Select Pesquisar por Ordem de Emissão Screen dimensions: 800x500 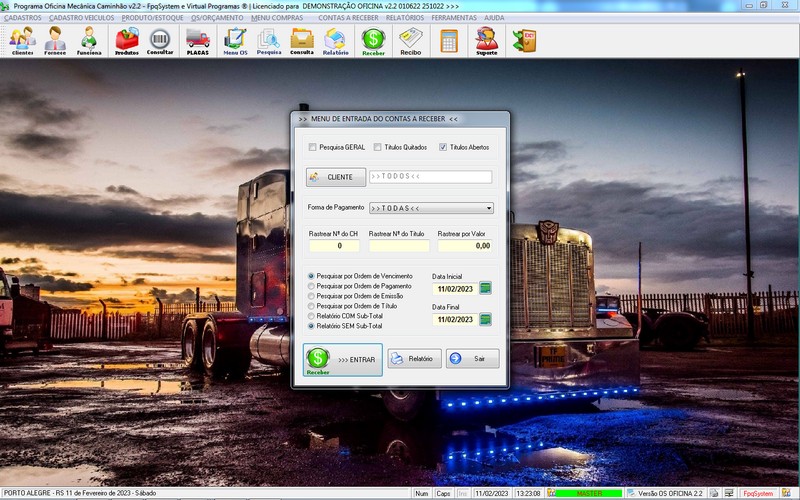pos(311,296)
